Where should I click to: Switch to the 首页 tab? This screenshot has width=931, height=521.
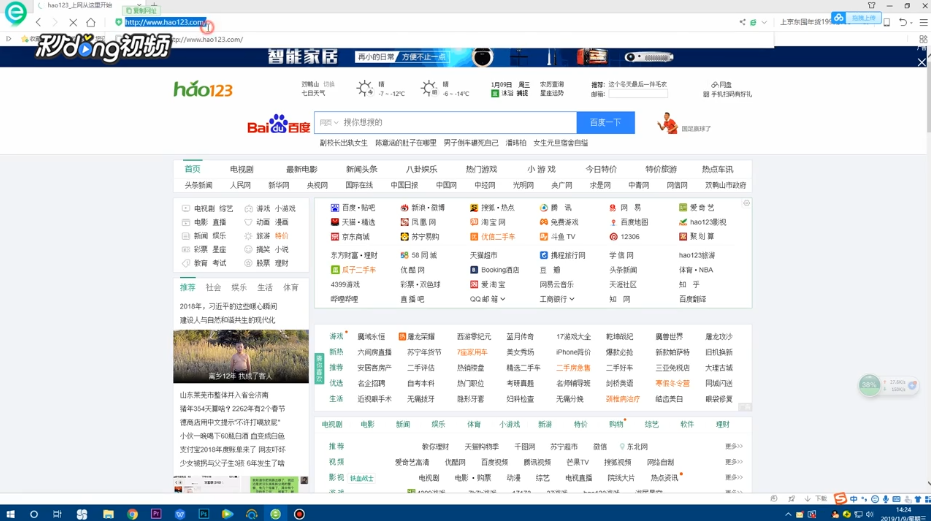pyautogui.click(x=192, y=169)
